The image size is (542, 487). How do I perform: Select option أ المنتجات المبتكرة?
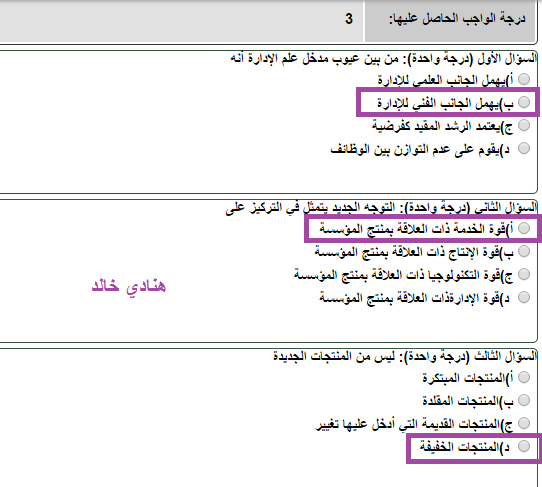(524, 377)
